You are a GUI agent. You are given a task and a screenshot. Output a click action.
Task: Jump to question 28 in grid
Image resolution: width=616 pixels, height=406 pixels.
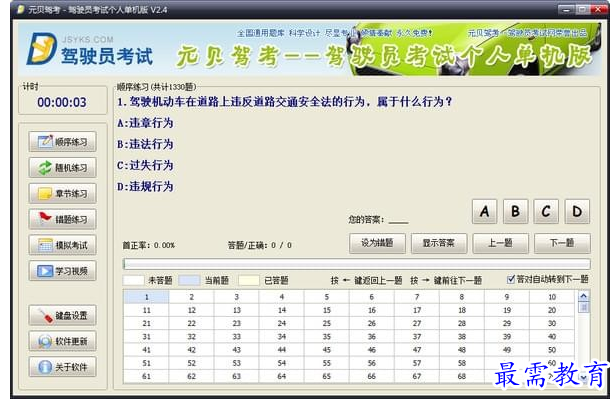[462, 323]
